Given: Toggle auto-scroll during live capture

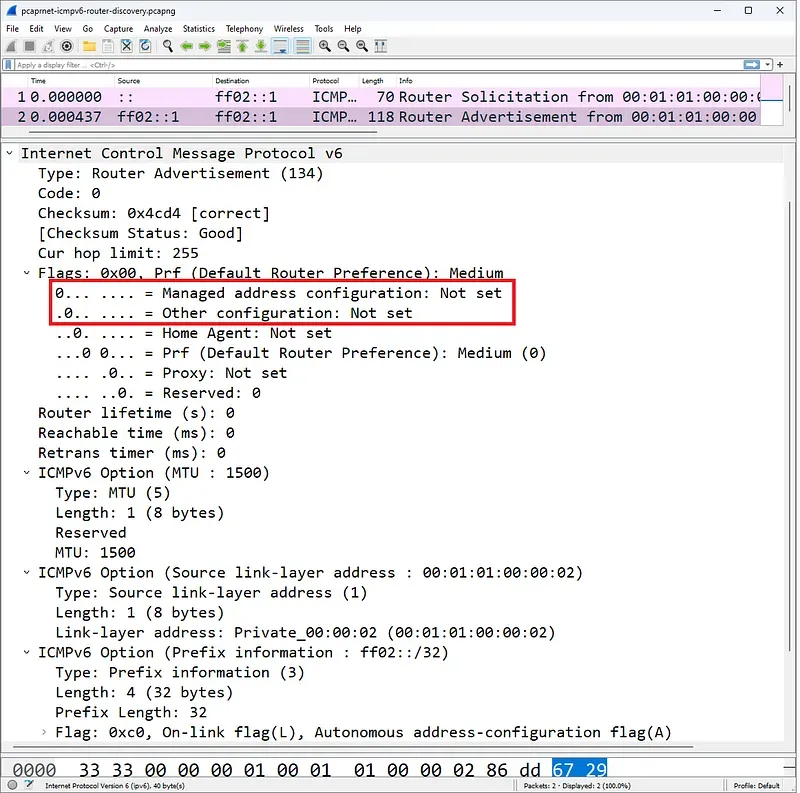Looking at the screenshot, I should pyautogui.click(x=281, y=46).
